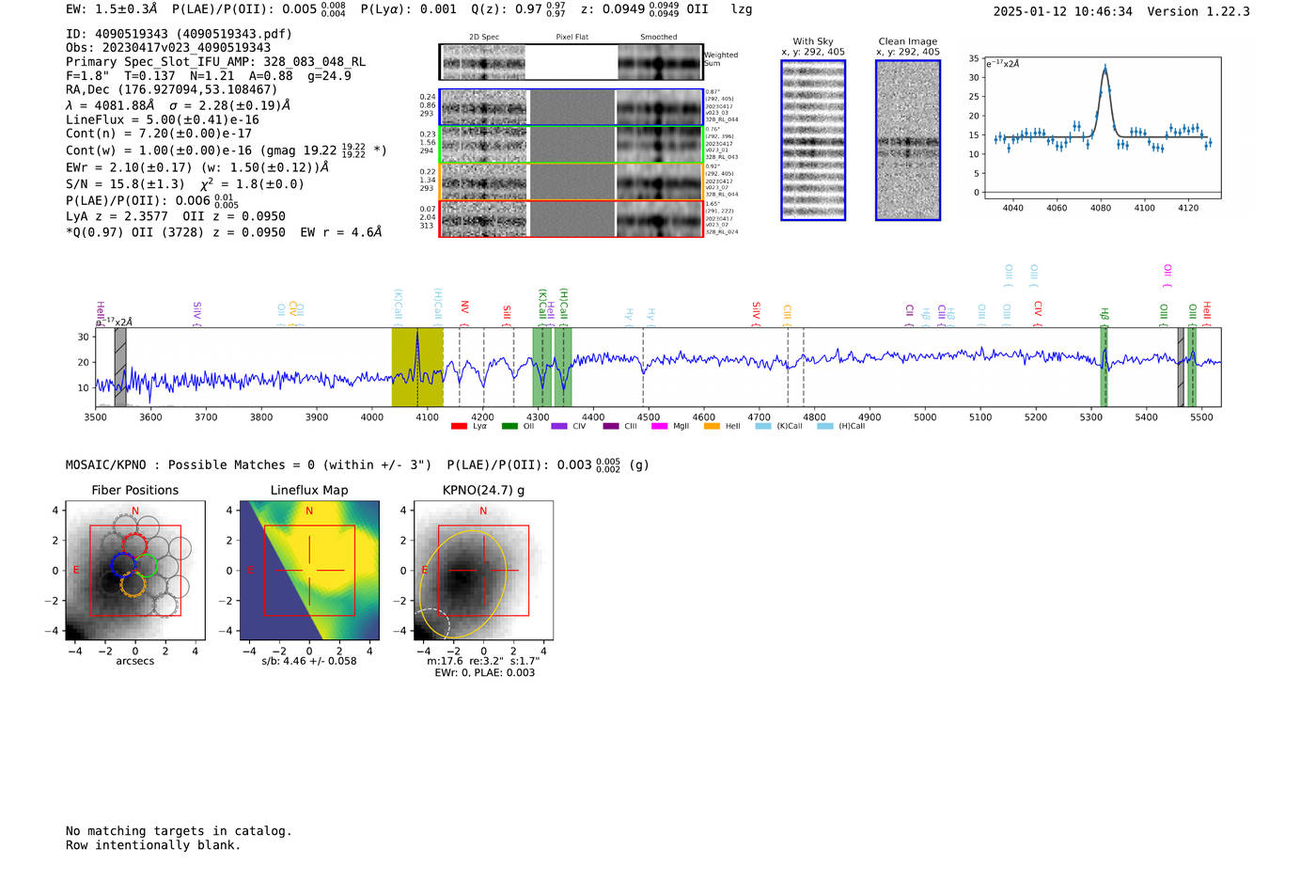Open the Clean Image cutout
The image size is (1316, 896).
(908, 140)
